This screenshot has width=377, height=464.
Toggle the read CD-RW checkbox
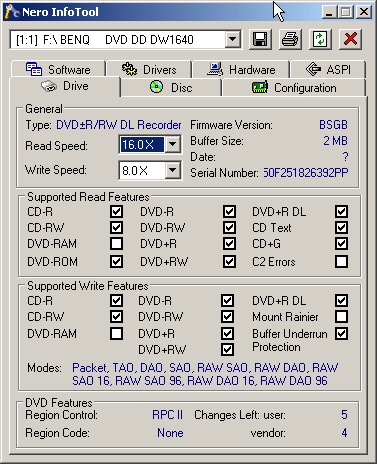click(116, 227)
